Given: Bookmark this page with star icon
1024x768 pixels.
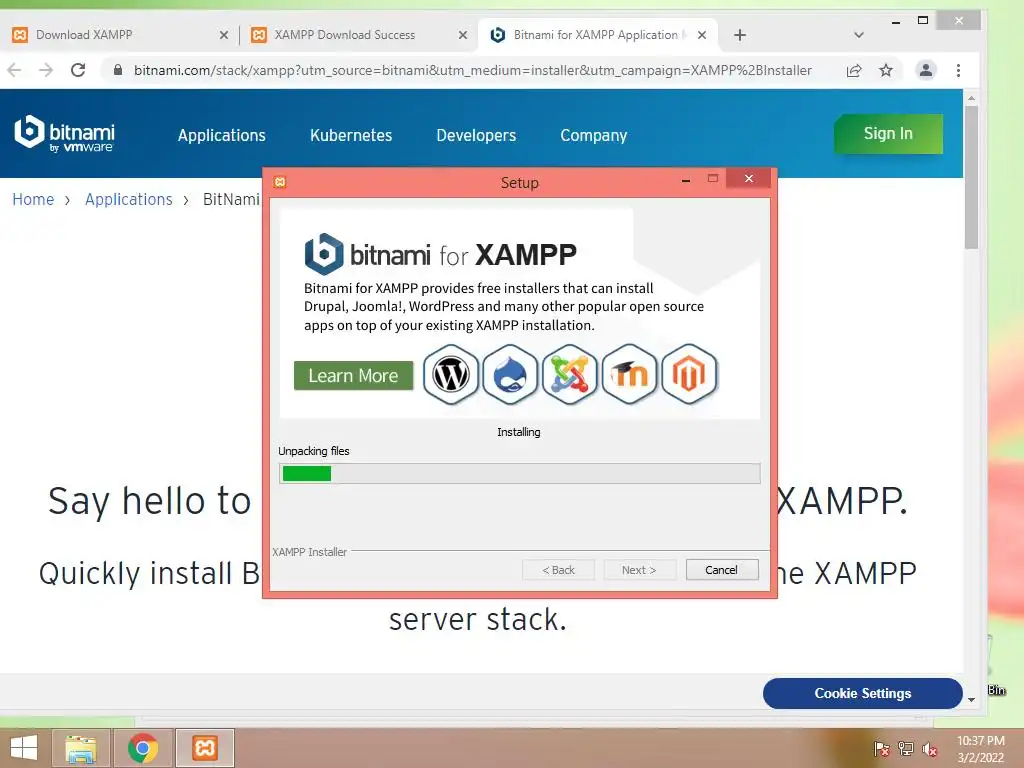Looking at the screenshot, I should tap(886, 70).
